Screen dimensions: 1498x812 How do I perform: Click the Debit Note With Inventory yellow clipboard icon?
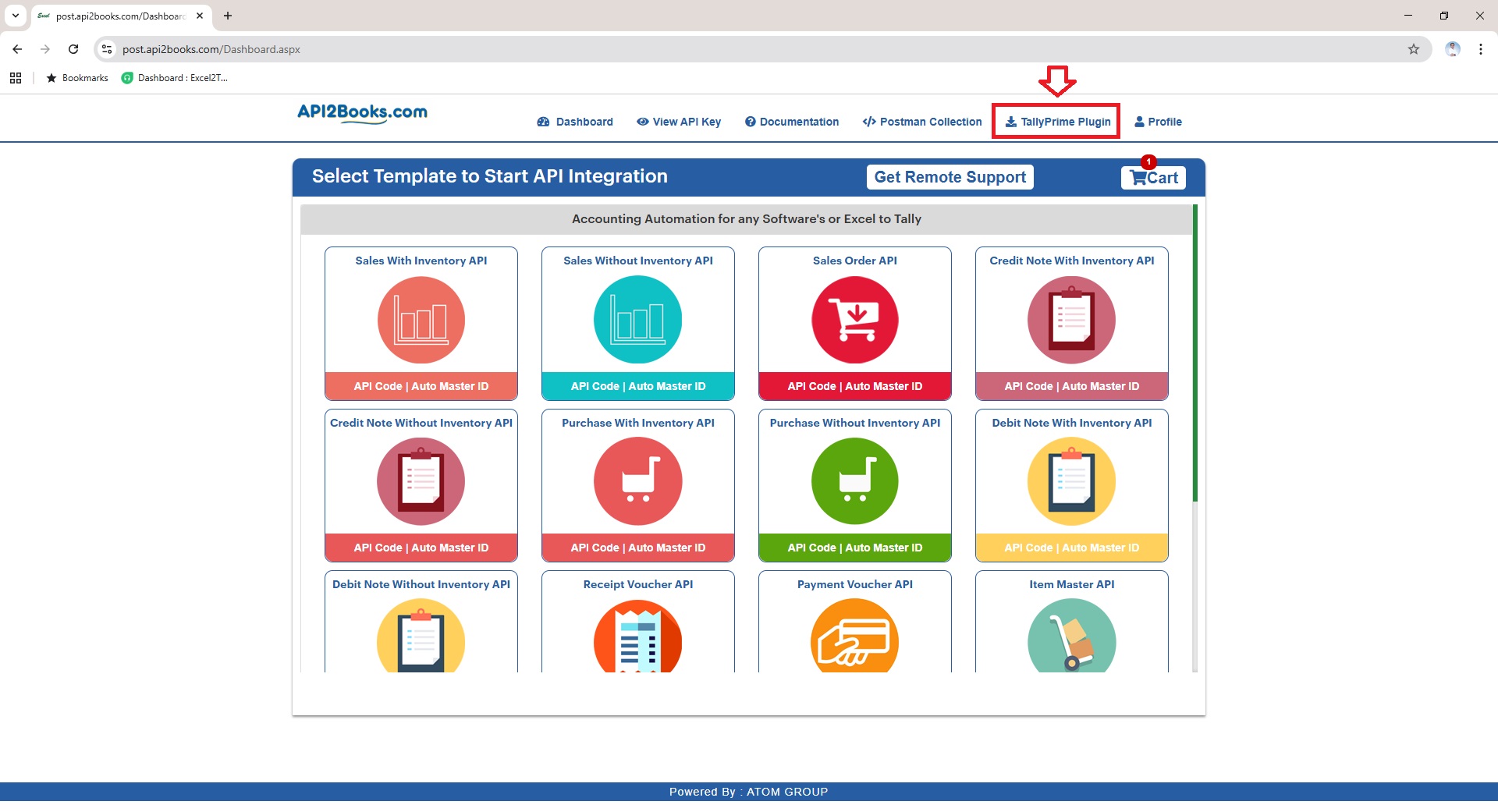[x=1072, y=481]
